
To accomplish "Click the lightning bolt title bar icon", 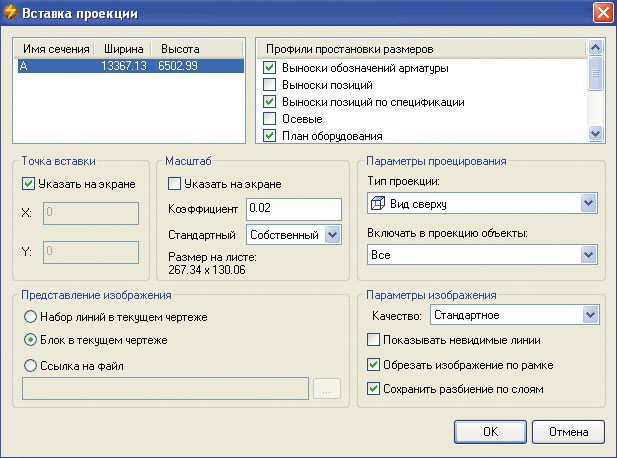I will pos(12,13).
